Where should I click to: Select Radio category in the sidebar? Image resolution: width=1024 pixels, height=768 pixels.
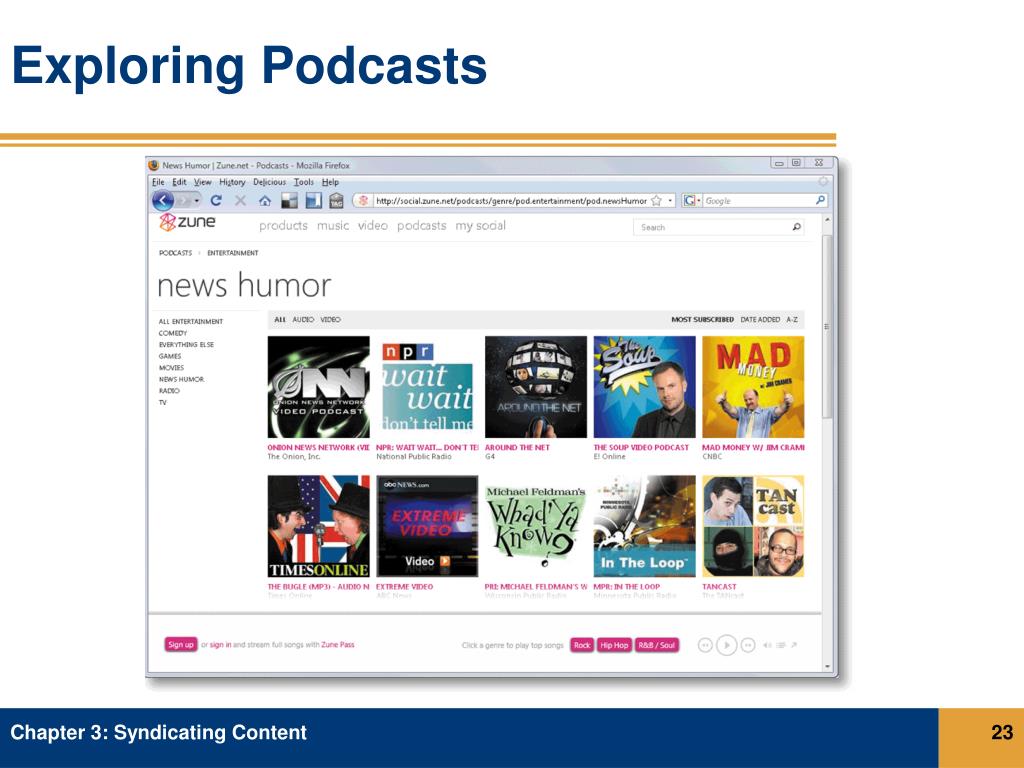[x=169, y=391]
